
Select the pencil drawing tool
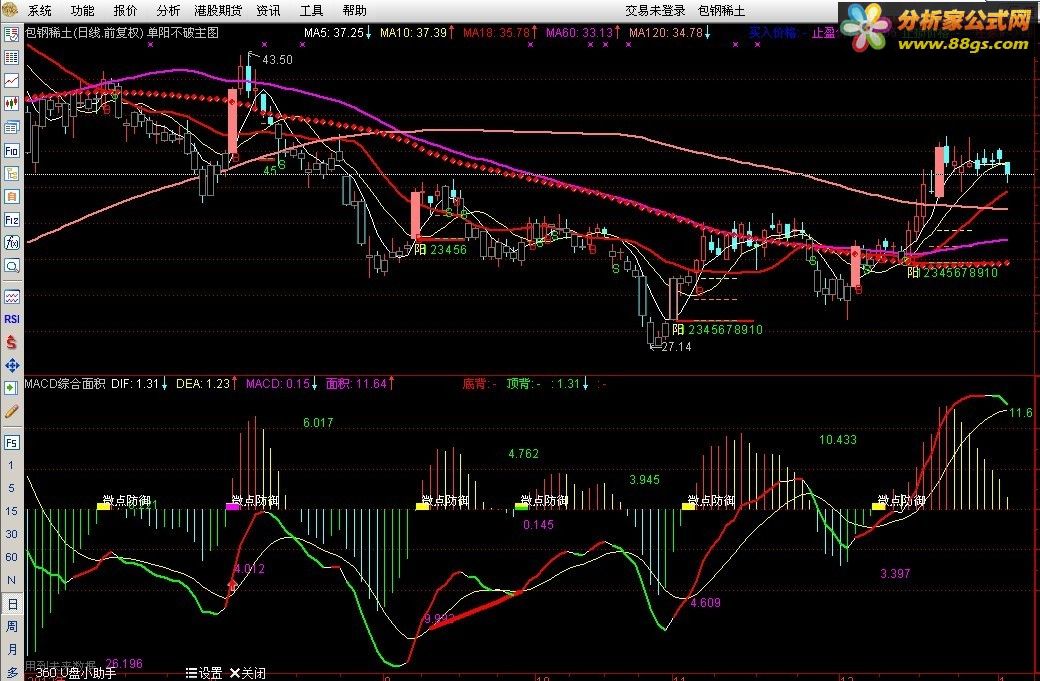[11, 411]
